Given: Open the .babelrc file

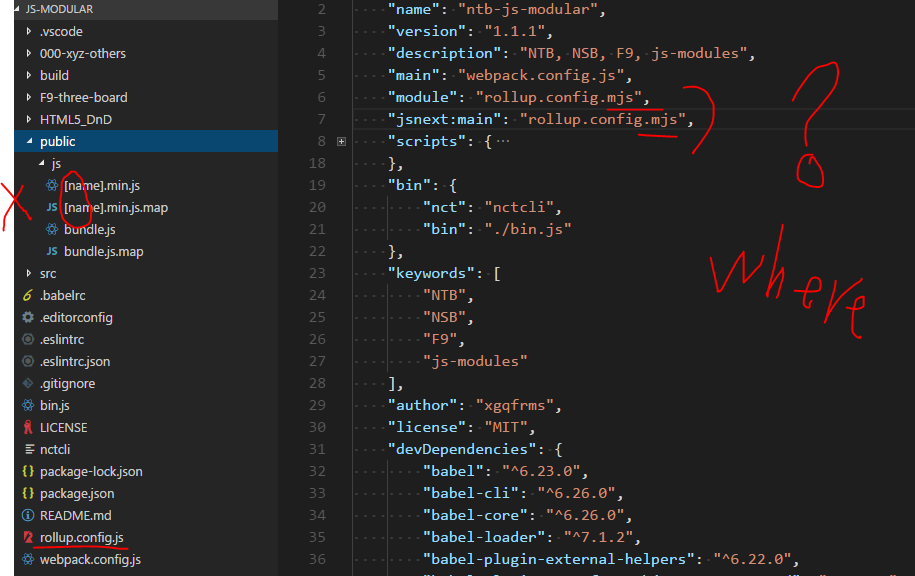Looking at the screenshot, I should click(62, 295).
